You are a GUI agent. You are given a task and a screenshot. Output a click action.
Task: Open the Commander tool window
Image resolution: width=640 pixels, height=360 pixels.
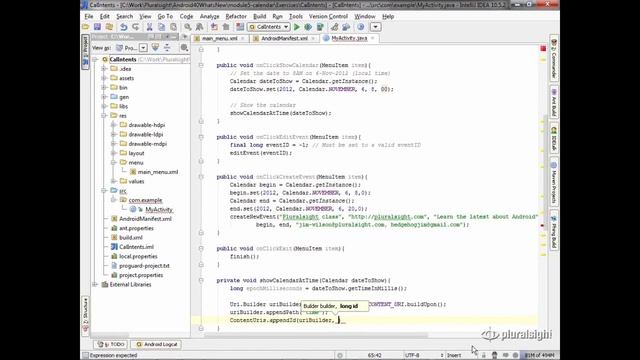[554, 59]
